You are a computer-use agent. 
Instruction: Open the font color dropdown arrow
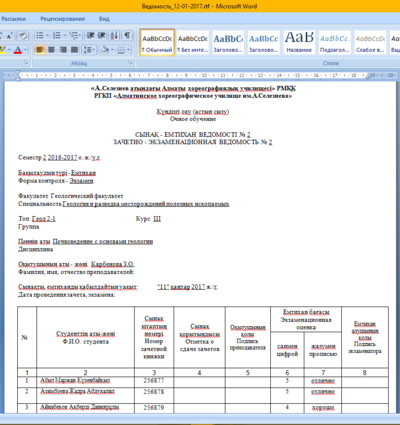(26, 50)
